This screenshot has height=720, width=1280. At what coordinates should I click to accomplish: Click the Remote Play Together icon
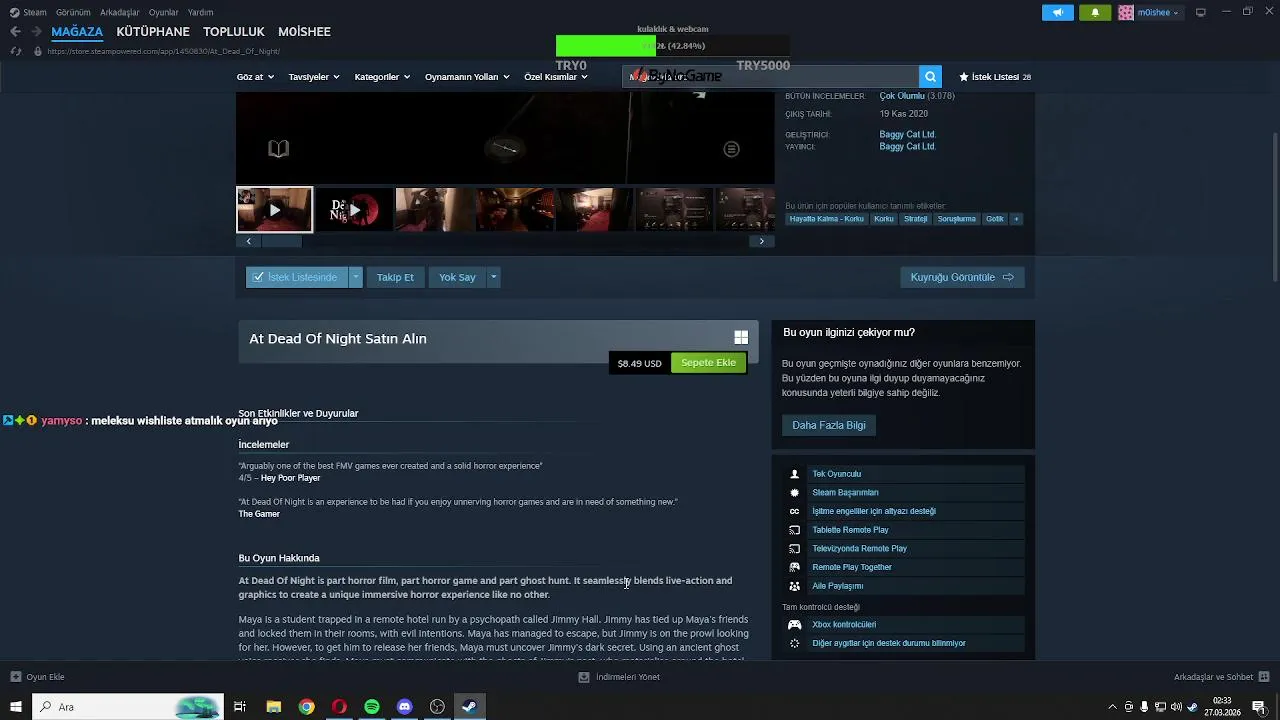click(795, 567)
